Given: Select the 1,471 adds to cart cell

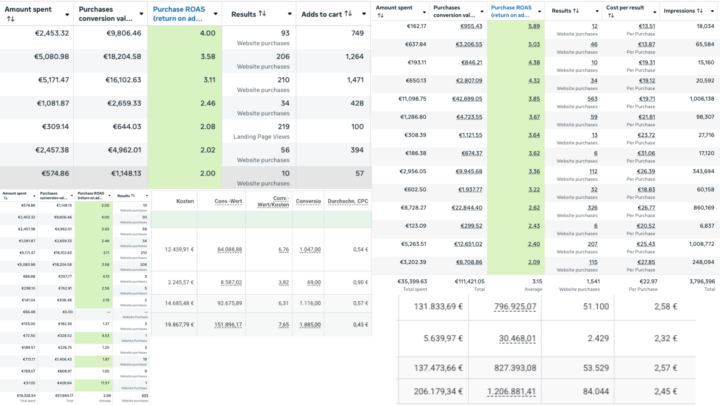Looking at the screenshot, I should click(x=355, y=80).
